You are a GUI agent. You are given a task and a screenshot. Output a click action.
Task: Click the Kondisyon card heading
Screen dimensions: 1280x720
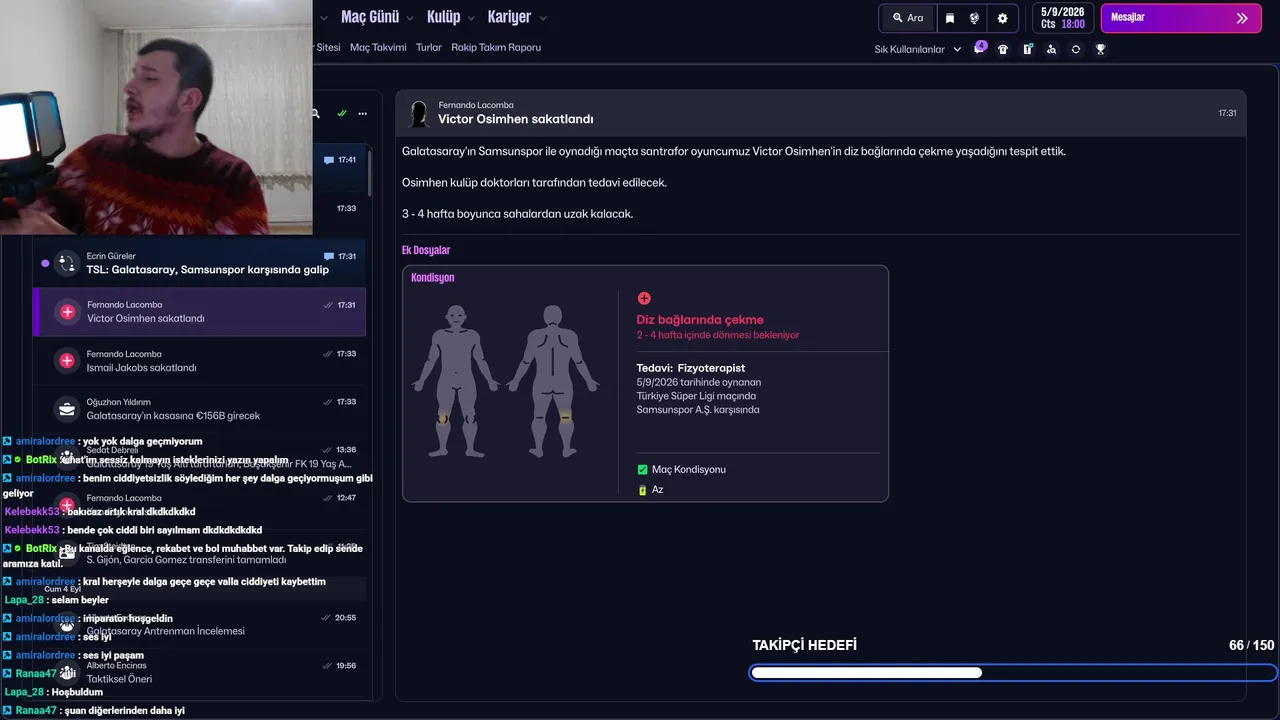[433, 277]
